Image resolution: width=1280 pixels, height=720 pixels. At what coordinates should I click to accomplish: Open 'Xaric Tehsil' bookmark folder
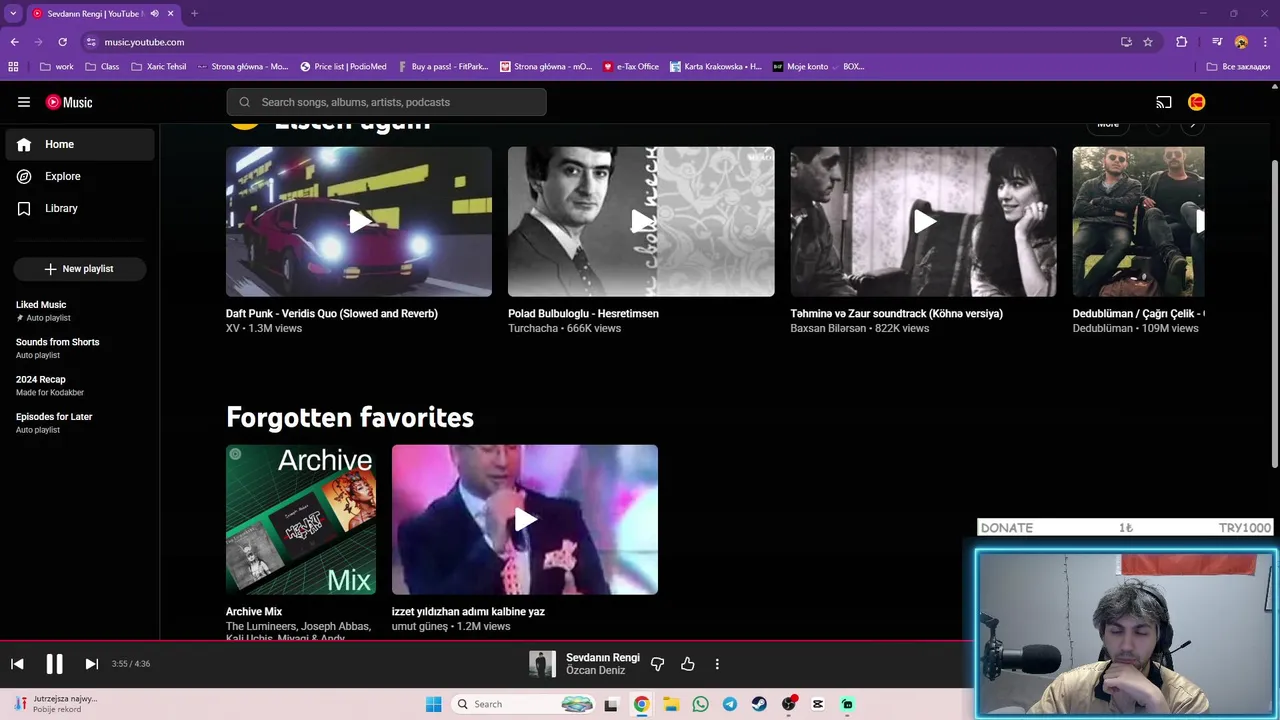pos(158,67)
